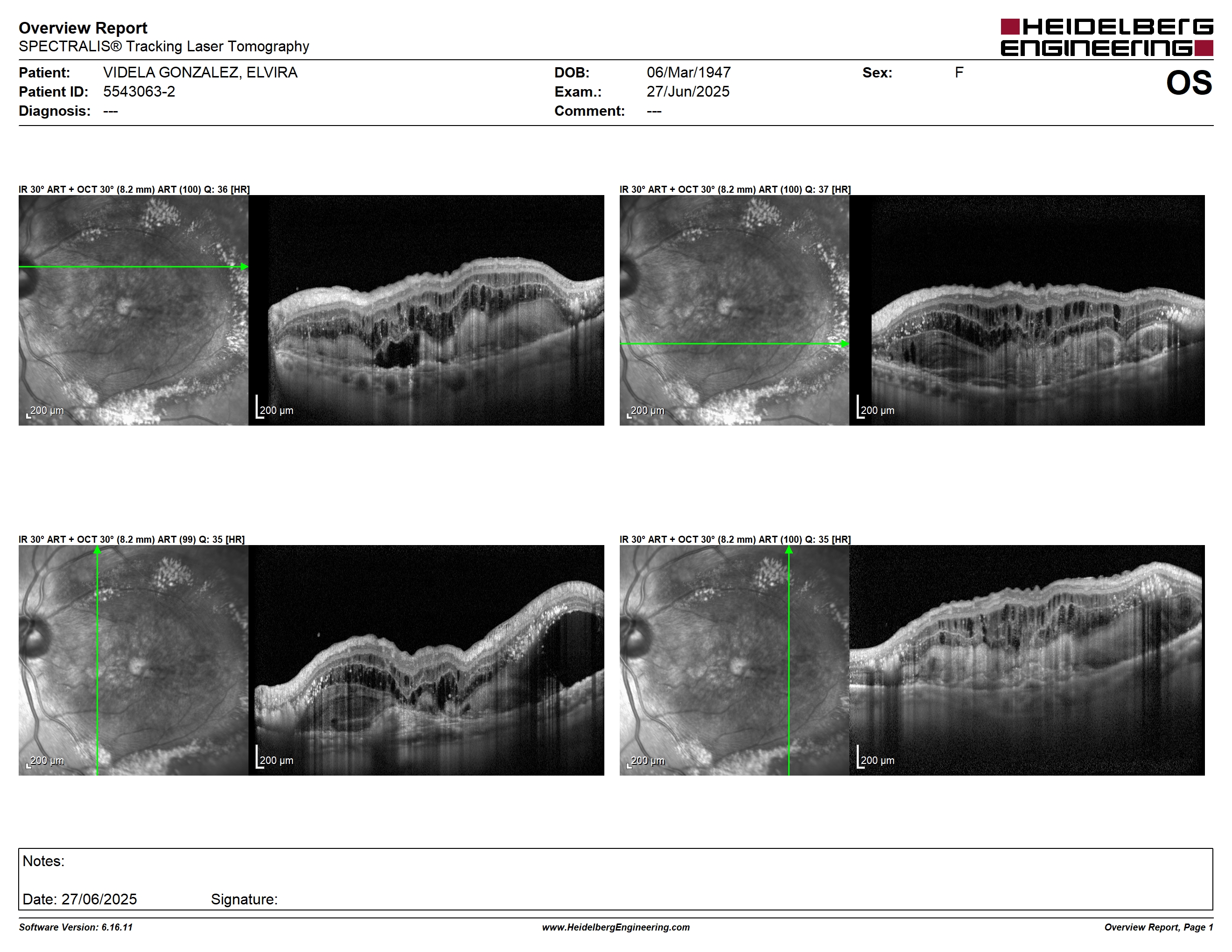
Task: Open top-left IR fundus image
Action: coord(133,310)
